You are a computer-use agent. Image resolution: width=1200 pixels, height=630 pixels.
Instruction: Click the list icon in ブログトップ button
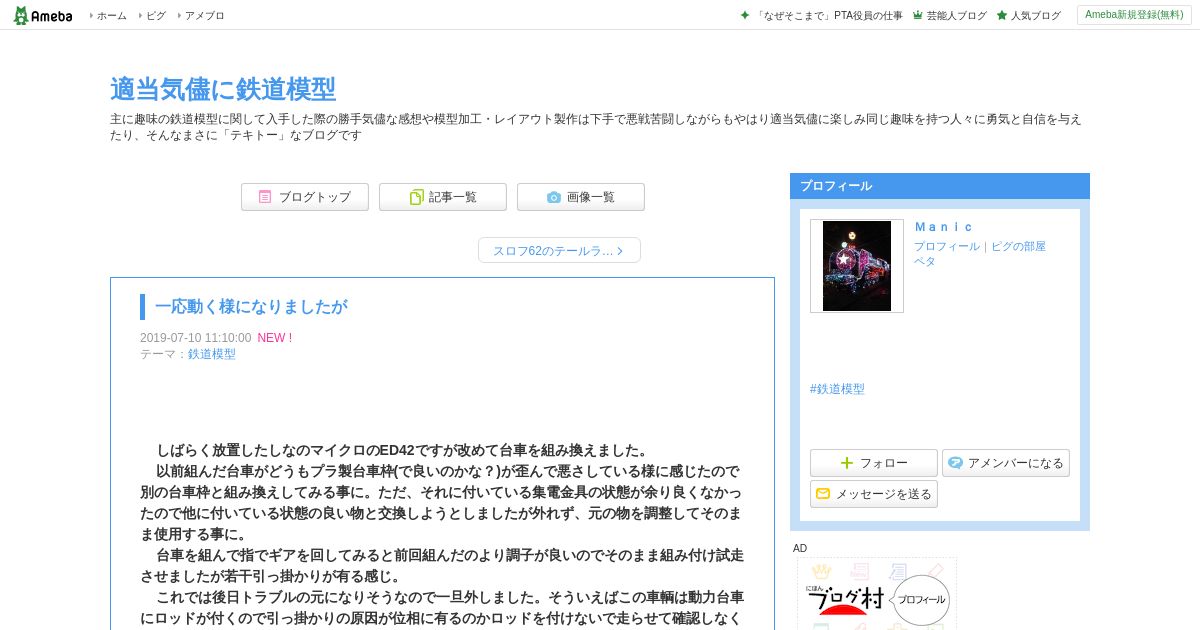265,197
